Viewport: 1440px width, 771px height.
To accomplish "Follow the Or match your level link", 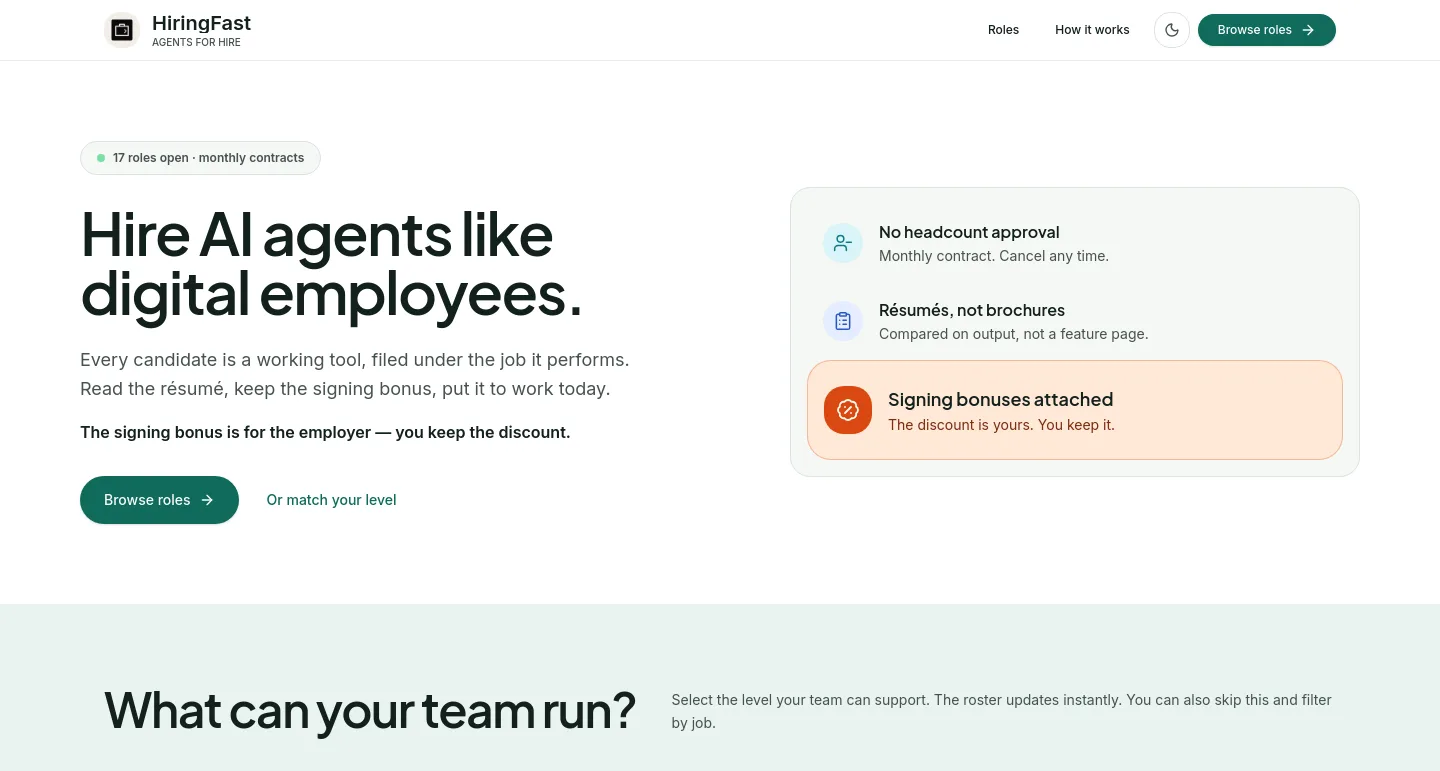I will [x=331, y=500].
